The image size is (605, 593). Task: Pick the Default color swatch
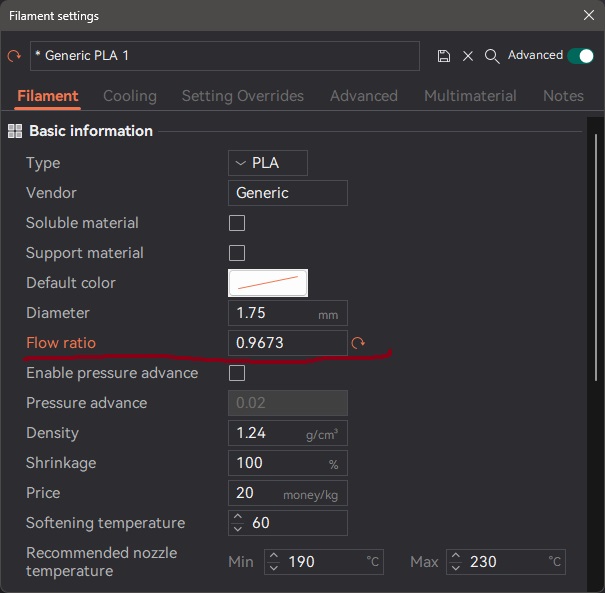(267, 283)
